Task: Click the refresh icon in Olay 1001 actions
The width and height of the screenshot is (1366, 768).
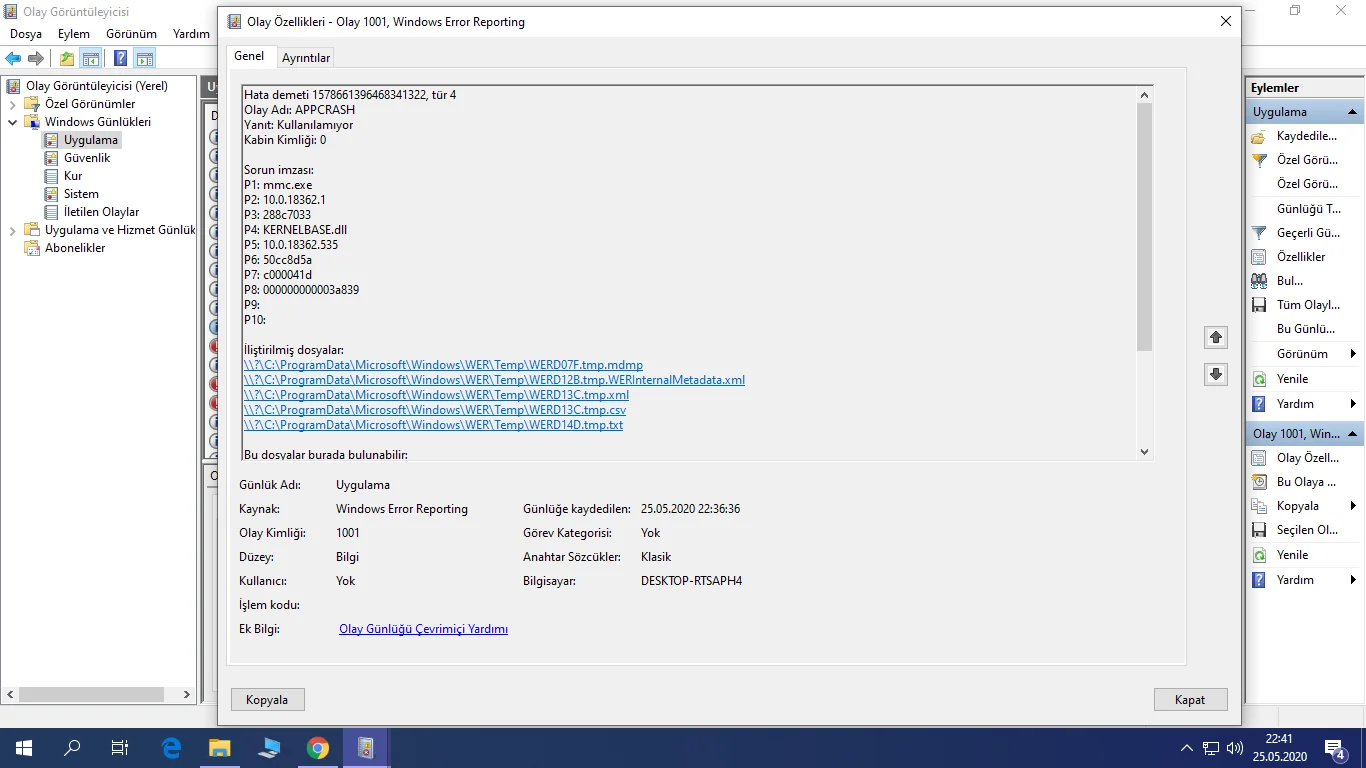Action: 1260,555
